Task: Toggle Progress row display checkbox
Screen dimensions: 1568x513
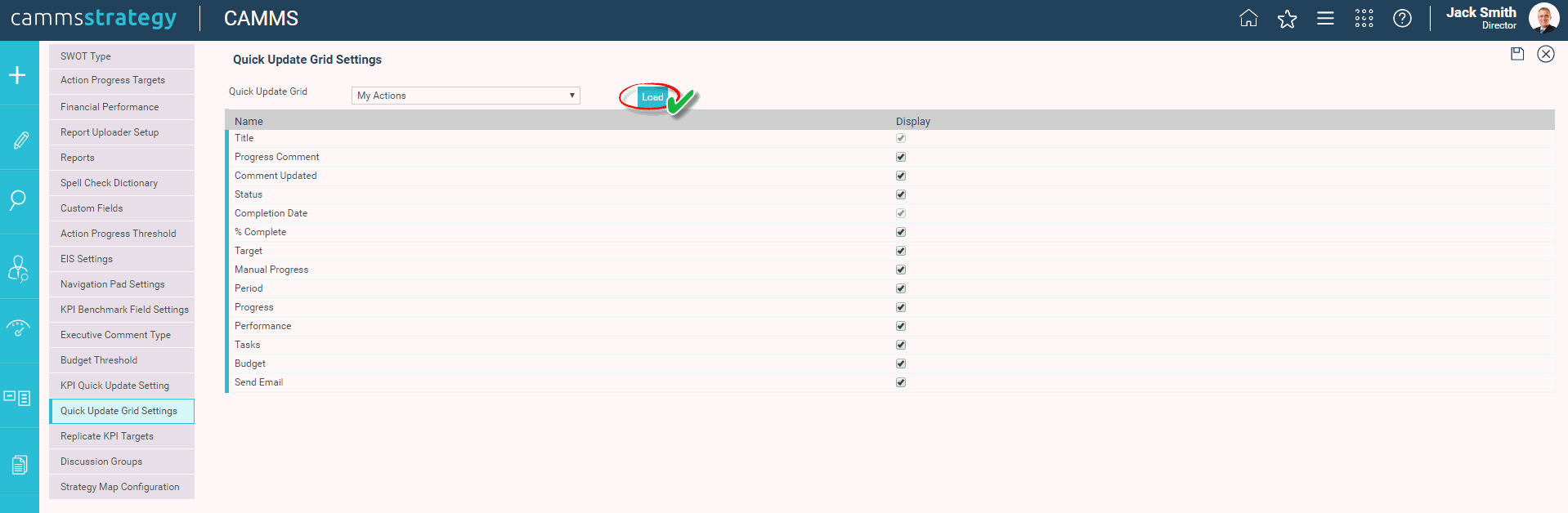Action: (901, 307)
